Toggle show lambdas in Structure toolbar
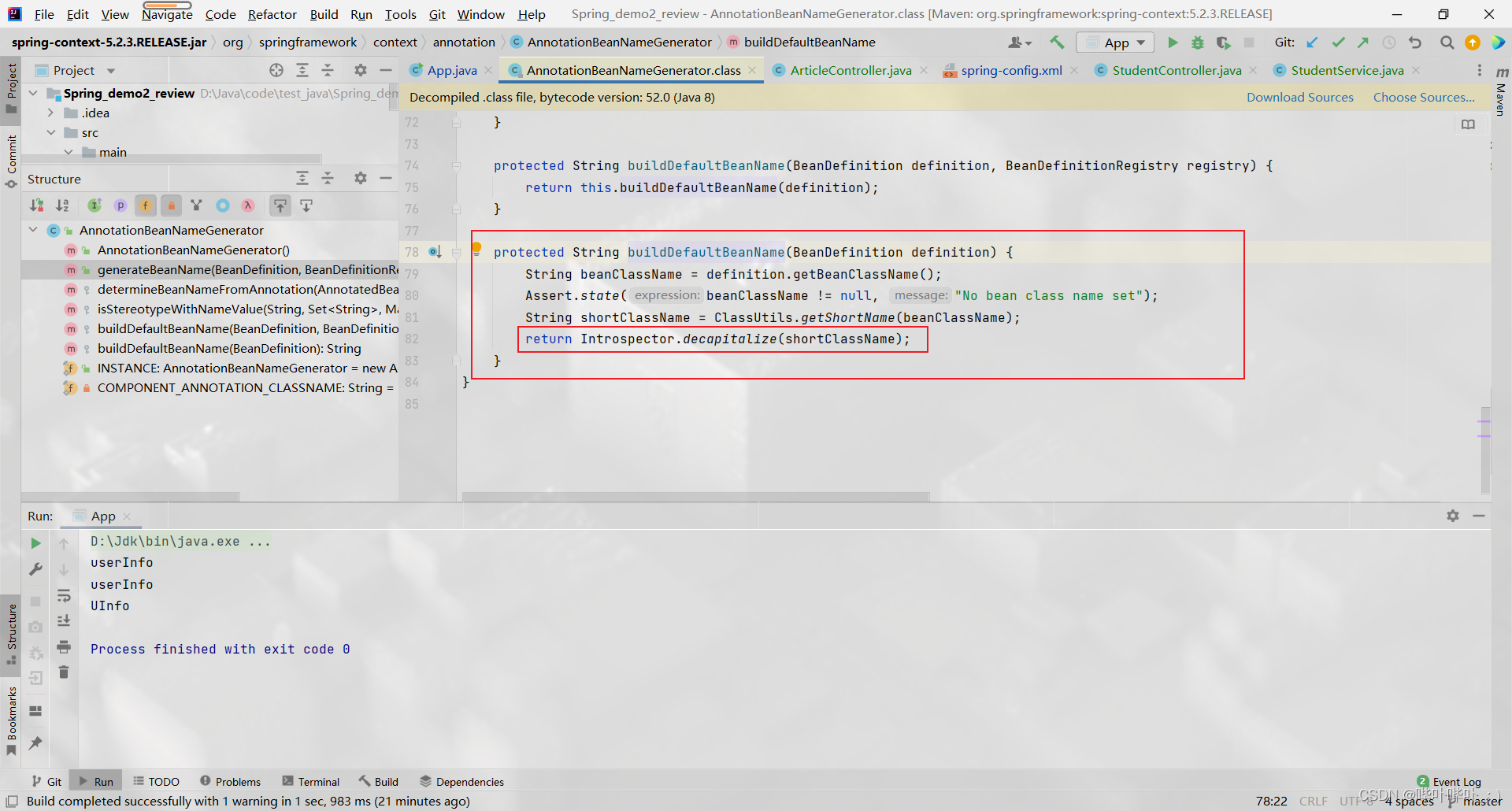The image size is (1512, 811). pos(248,206)
